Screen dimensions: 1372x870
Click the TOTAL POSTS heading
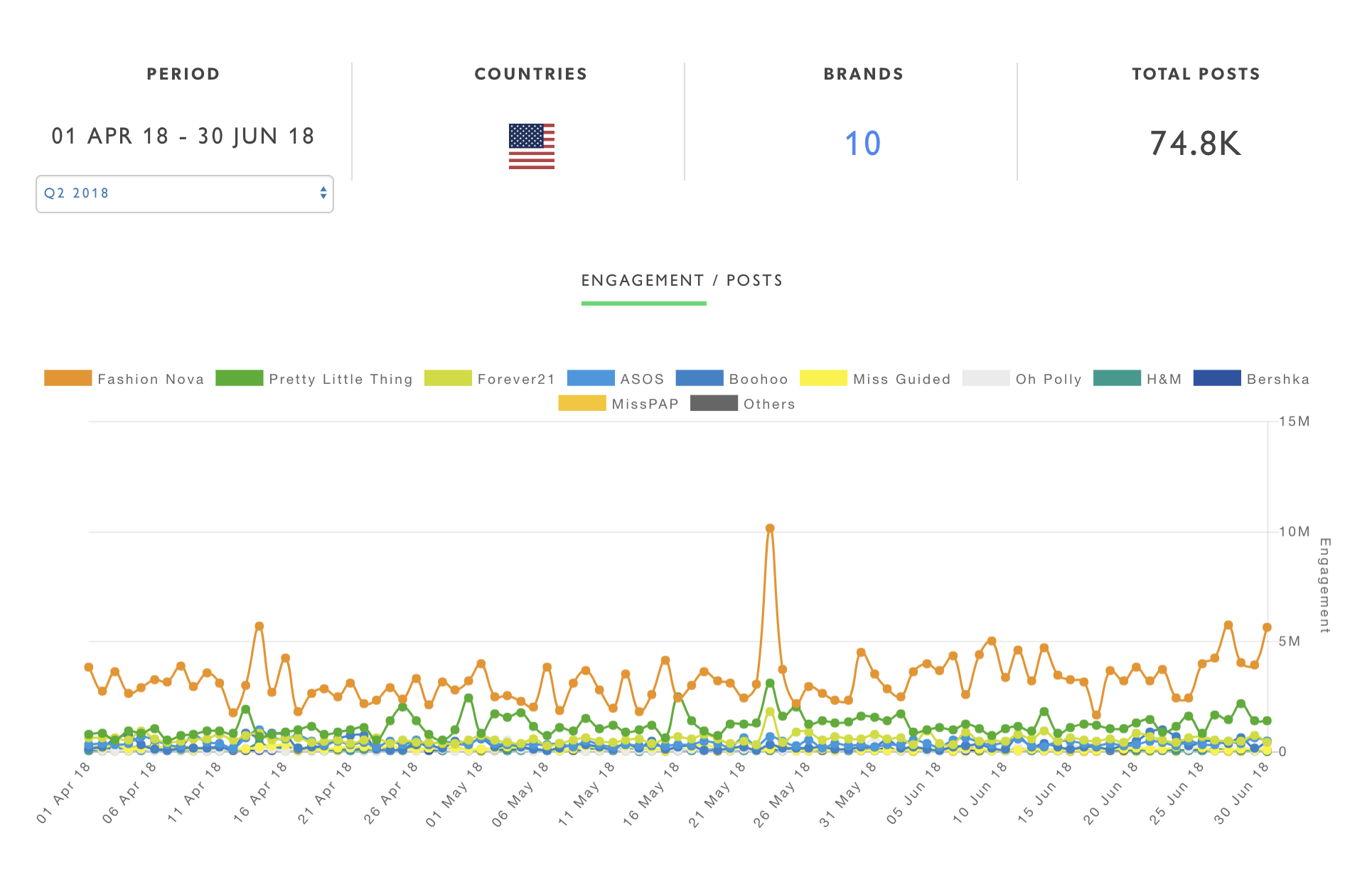point(1196,74)
